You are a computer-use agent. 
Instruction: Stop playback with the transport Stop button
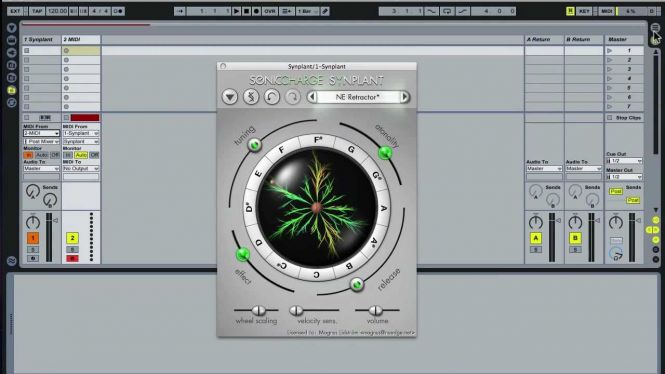[246, 11]
